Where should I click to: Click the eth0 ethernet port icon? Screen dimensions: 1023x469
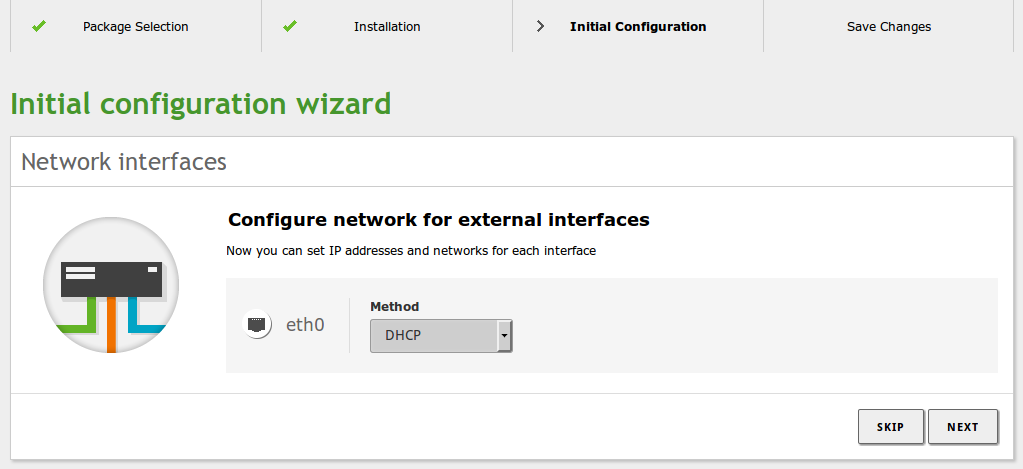[x=257, y=324]
